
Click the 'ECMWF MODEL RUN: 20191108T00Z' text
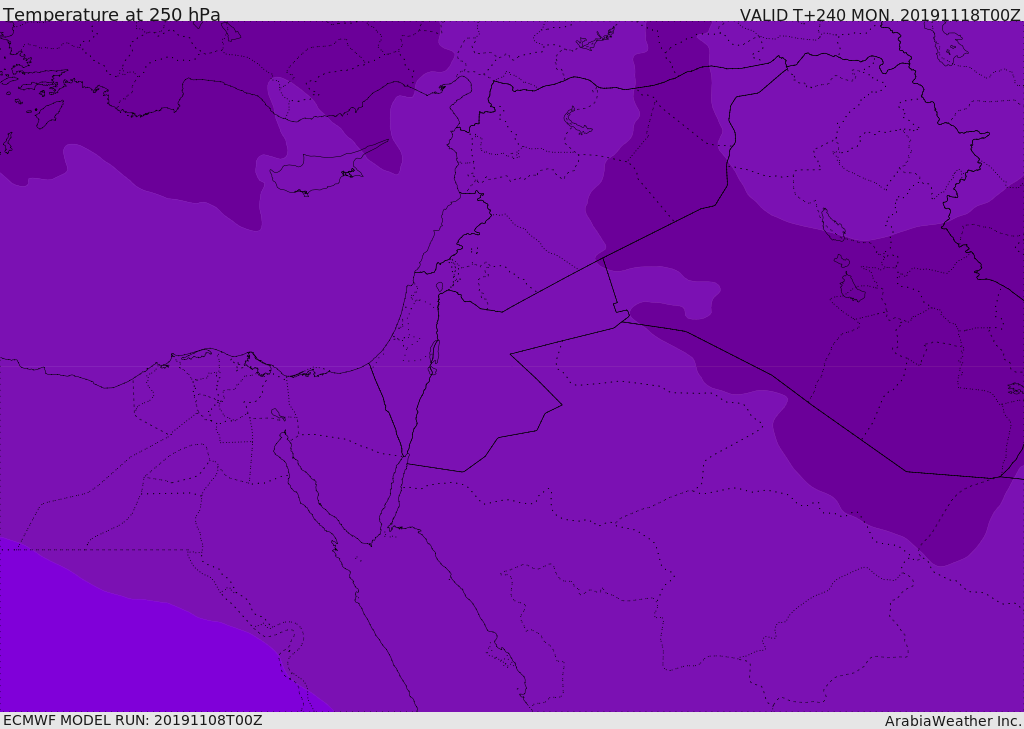pos(133,720)
